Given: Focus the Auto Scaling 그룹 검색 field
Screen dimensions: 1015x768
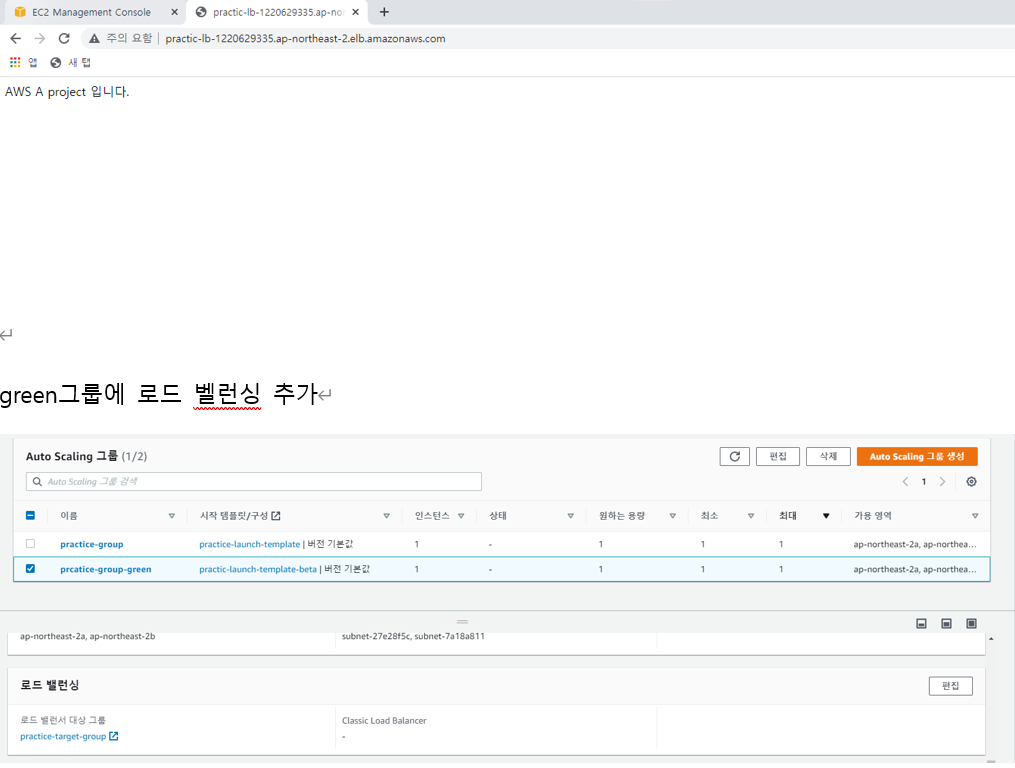Looking at the screenshot, I should [254, 482].
